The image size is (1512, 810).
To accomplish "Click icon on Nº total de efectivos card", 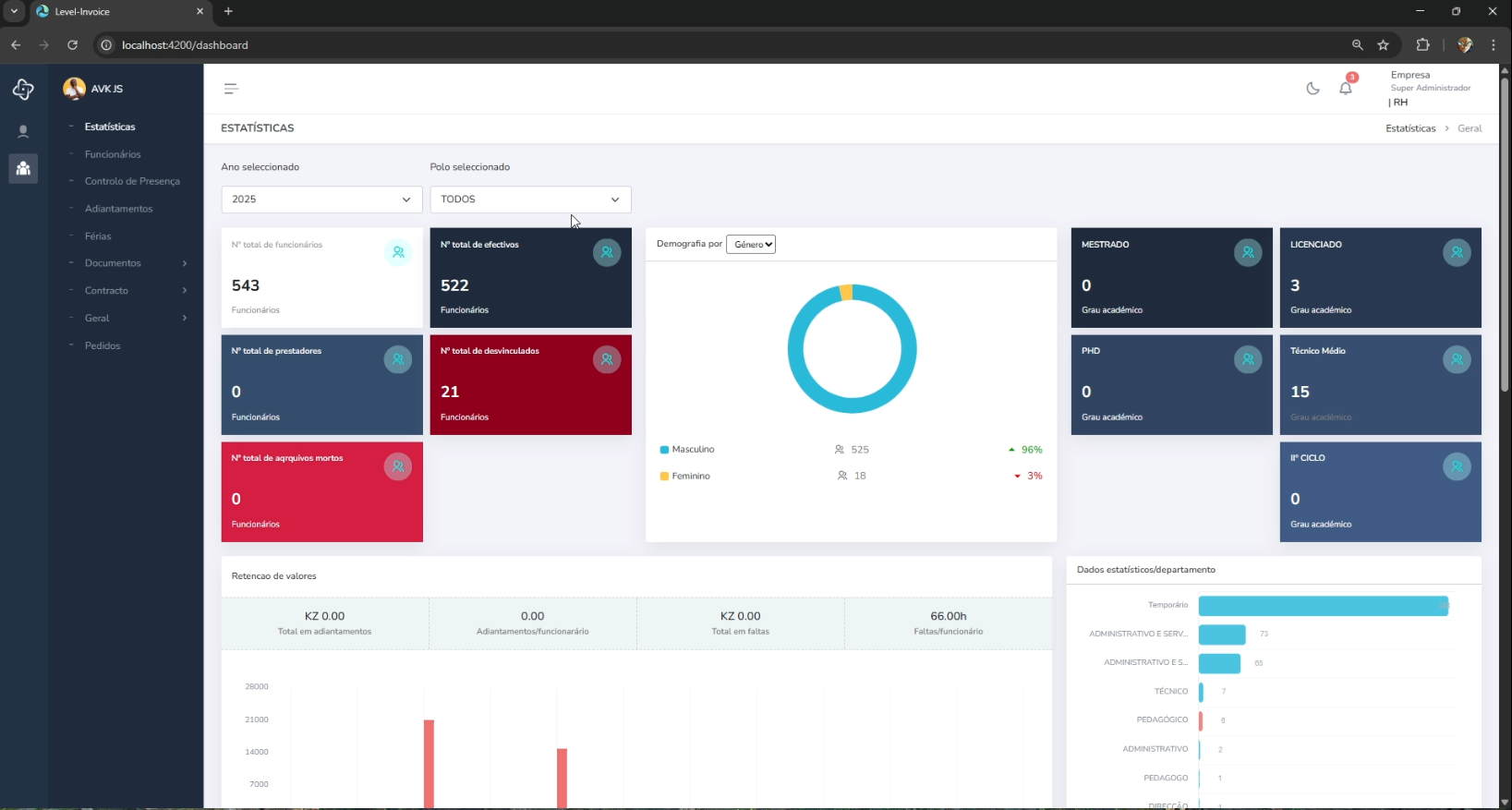I will tap(607, 252).
